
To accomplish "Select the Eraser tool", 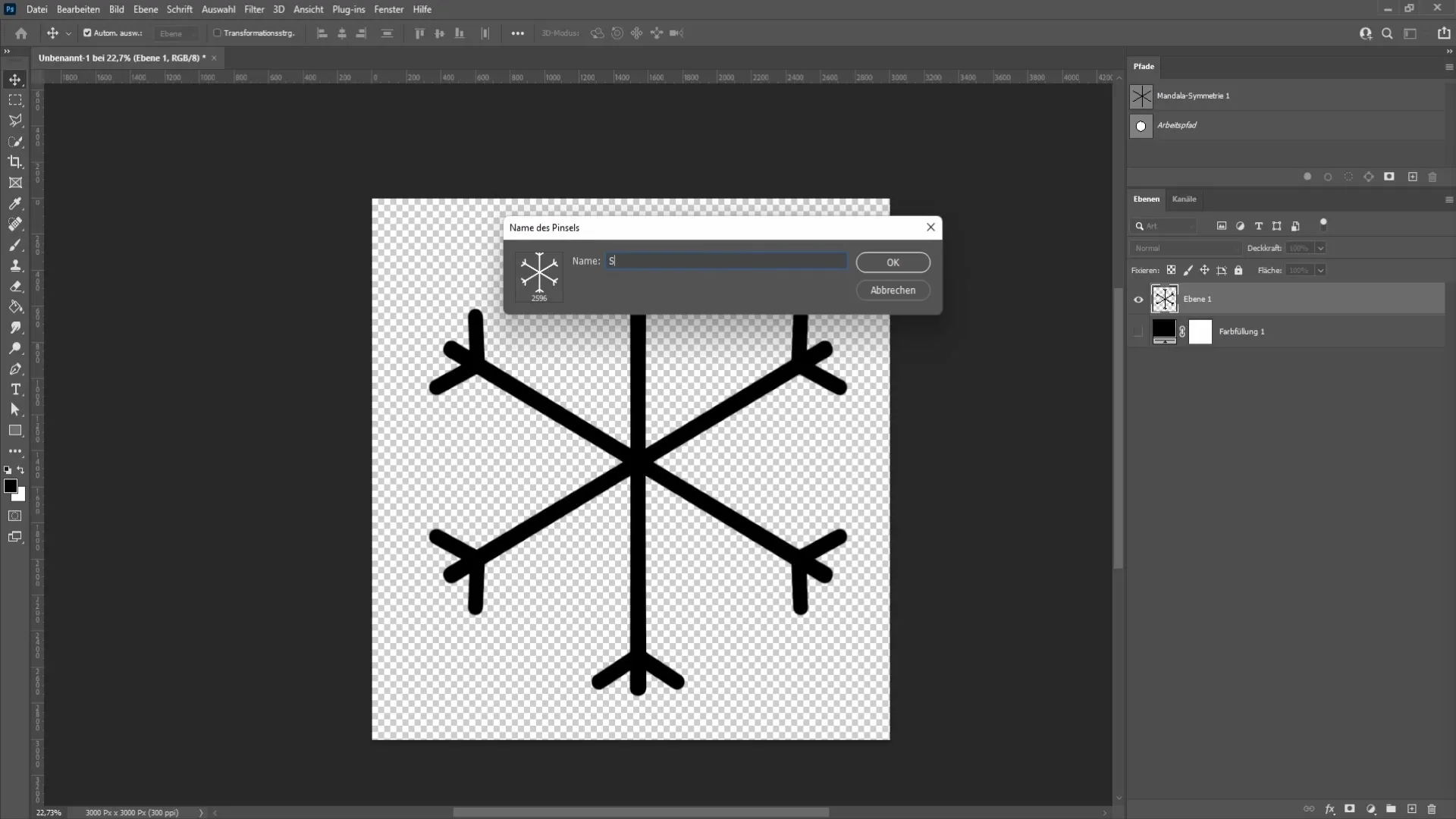I will [15, 286].
